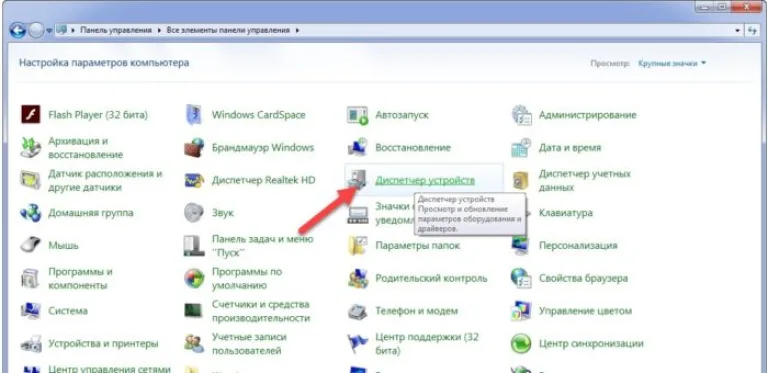This screenshot has width=768, height=373.
Task: Open the Свойства браузера link text
Action: click(x=583, y=278)
